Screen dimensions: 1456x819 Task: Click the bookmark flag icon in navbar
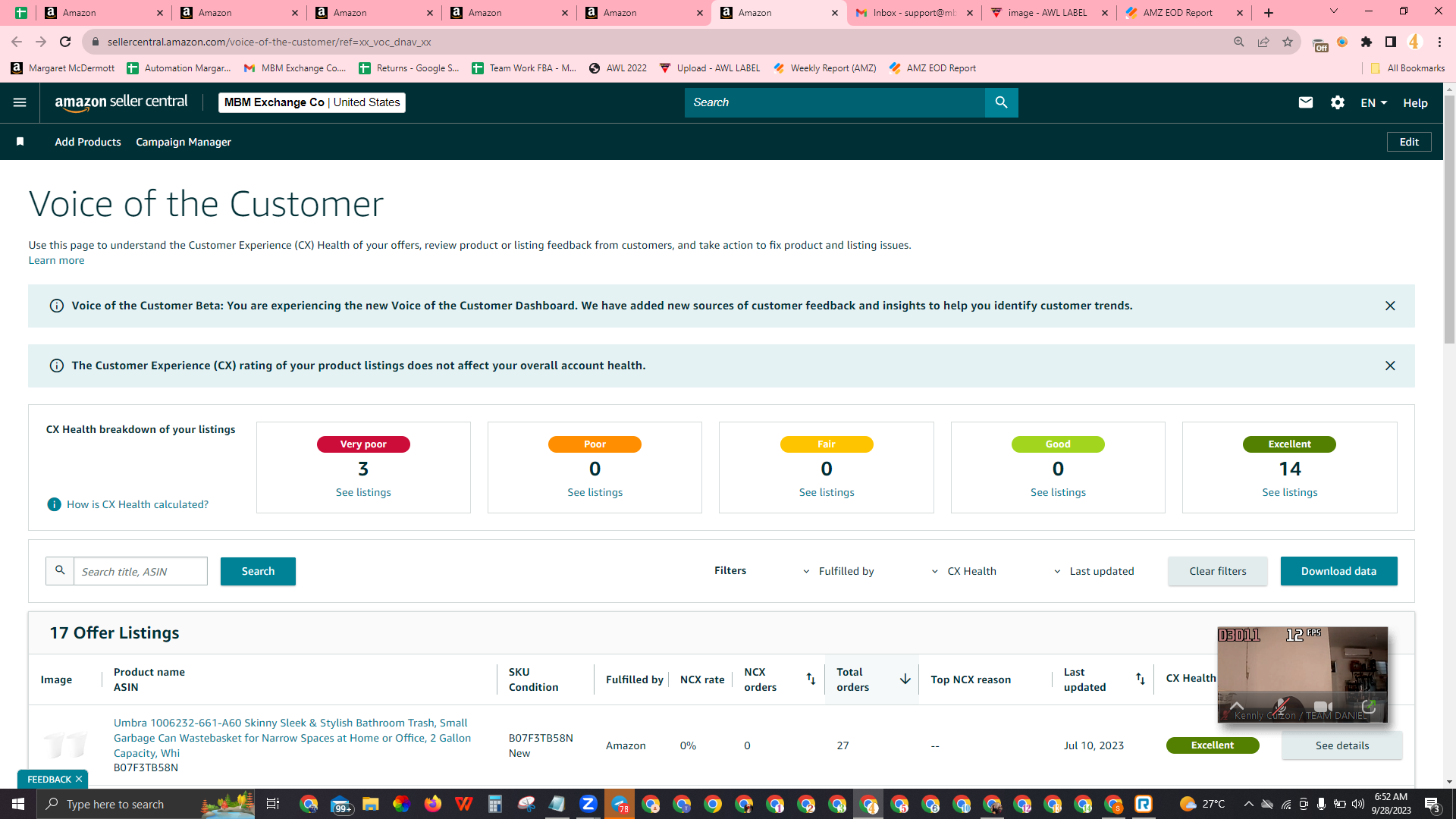(20, 142)
